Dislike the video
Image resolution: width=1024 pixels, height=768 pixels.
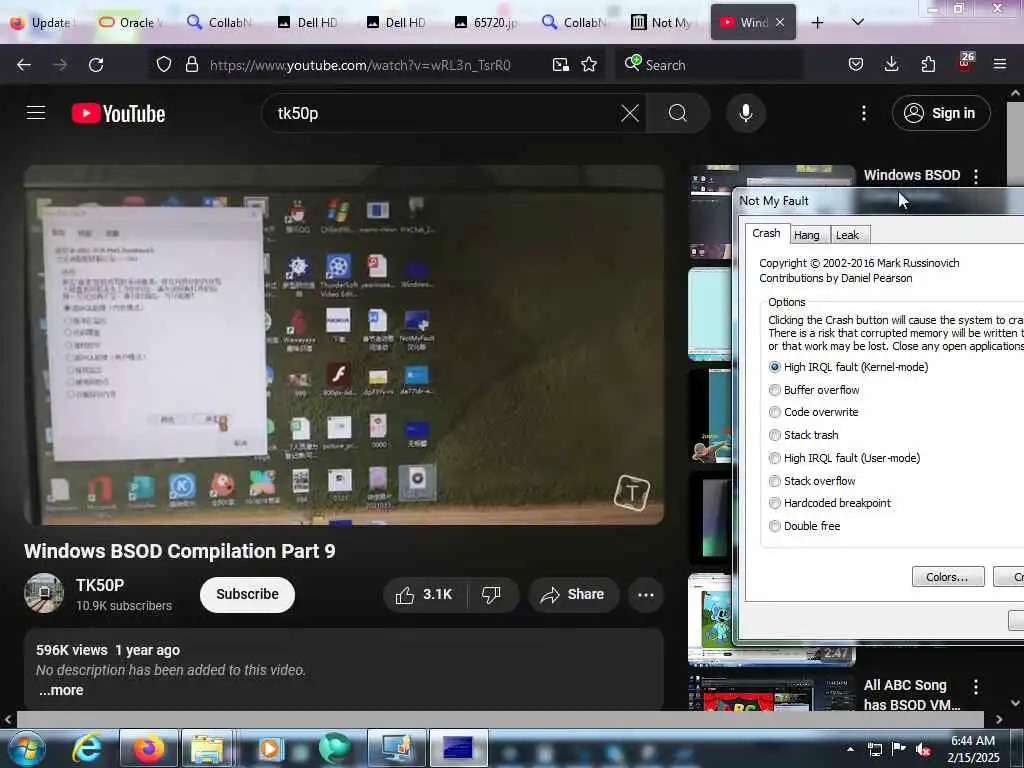click(x=491, y=594)
